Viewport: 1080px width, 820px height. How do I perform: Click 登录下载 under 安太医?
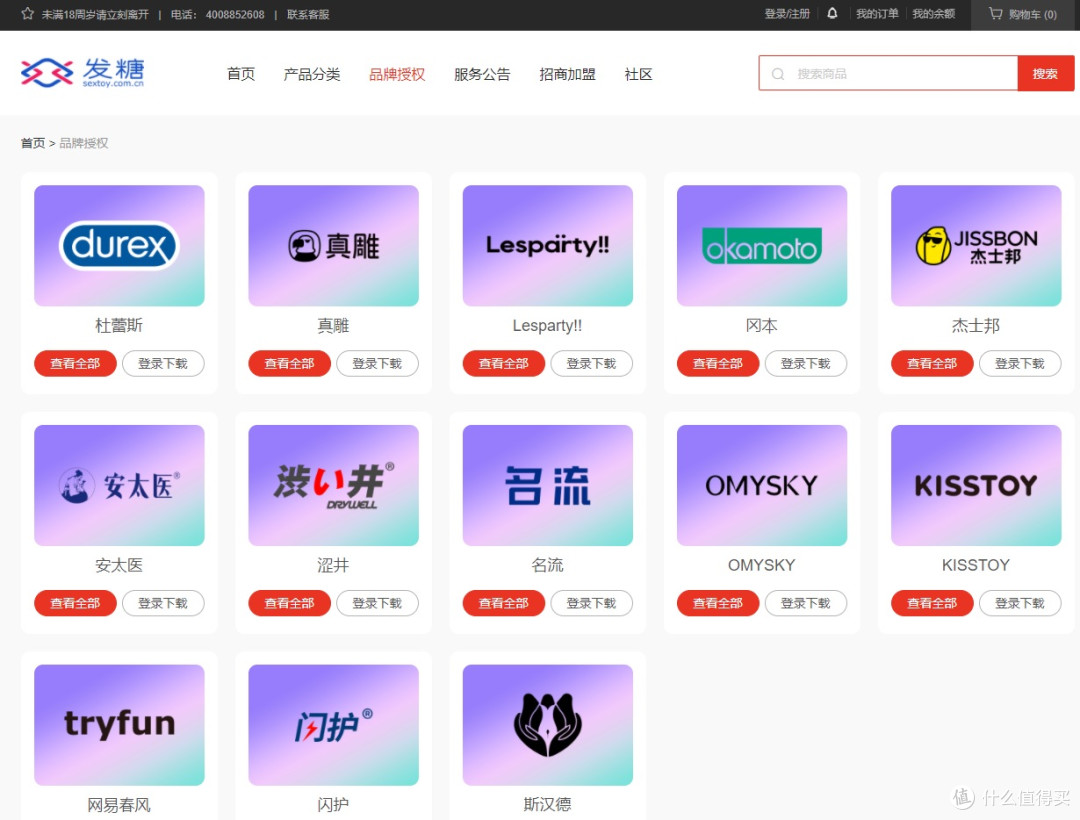[163, 603]
